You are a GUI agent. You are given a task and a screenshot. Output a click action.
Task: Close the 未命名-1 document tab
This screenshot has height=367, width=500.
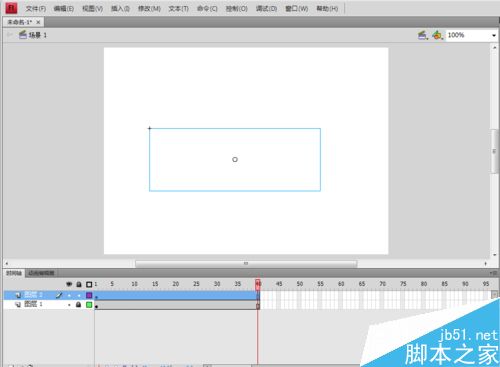pos(38,22)
